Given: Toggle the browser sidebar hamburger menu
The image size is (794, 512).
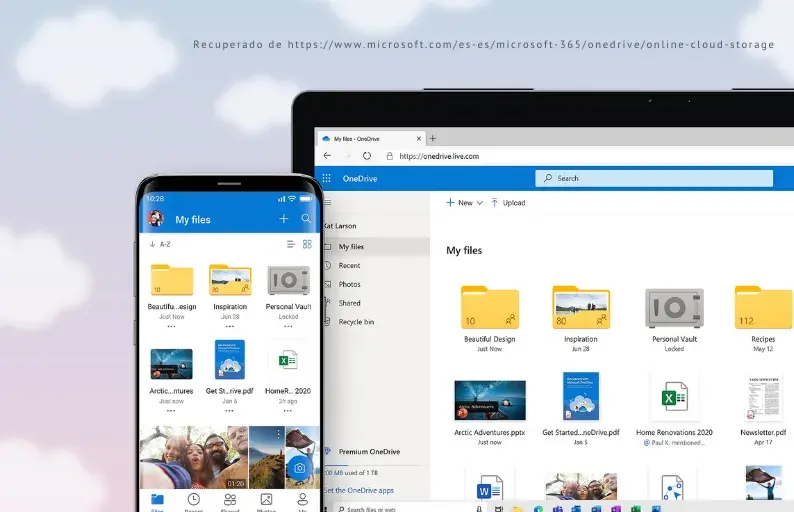Looking at the screenshot, I should point(328,203).
